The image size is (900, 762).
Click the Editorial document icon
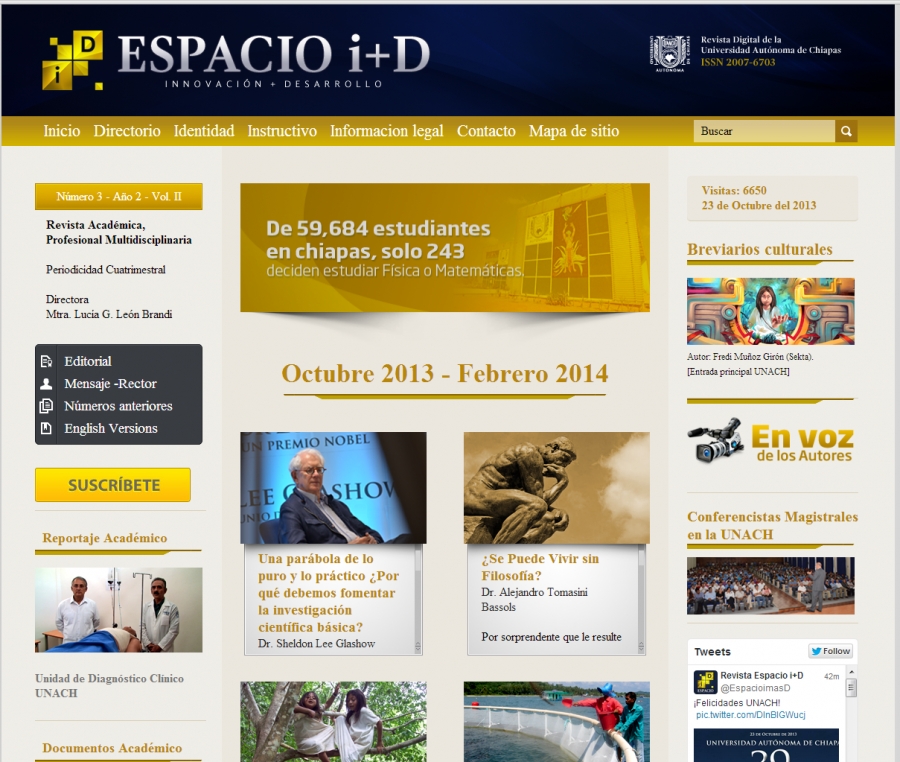[46, 361]
